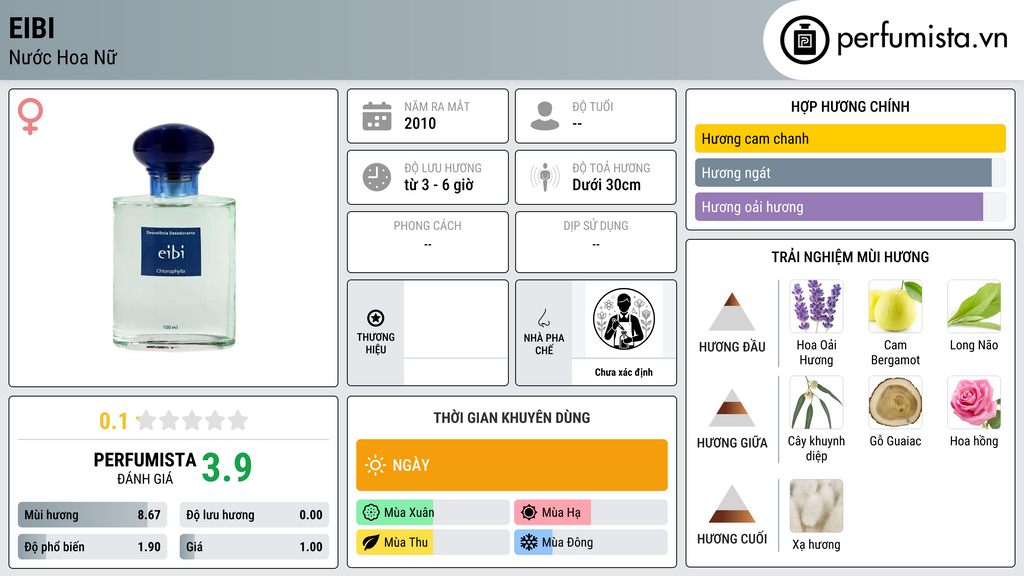This screenshot has width=1024, height=576.
Task: Select the Mùa Hạ season bar
Action: click(x=591, y=513)
